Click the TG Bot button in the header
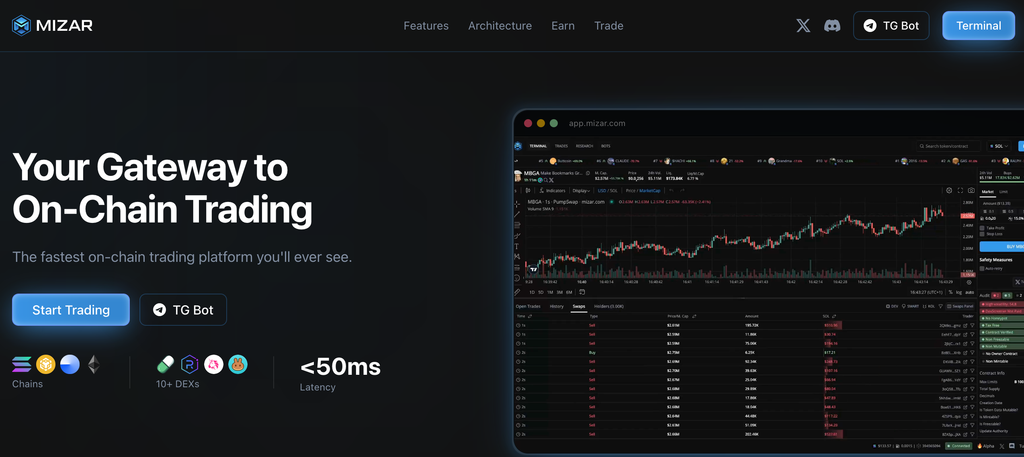The width and height of the screenshot is (1024, 457). coord(891,25)
